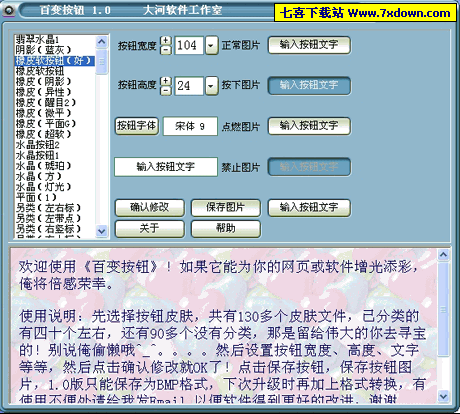The width and height of the screenshot is (460, 414).
Task: Select 橡皮（阴影） skin in list
Action: pyautogui.click(x=43, y=82)
